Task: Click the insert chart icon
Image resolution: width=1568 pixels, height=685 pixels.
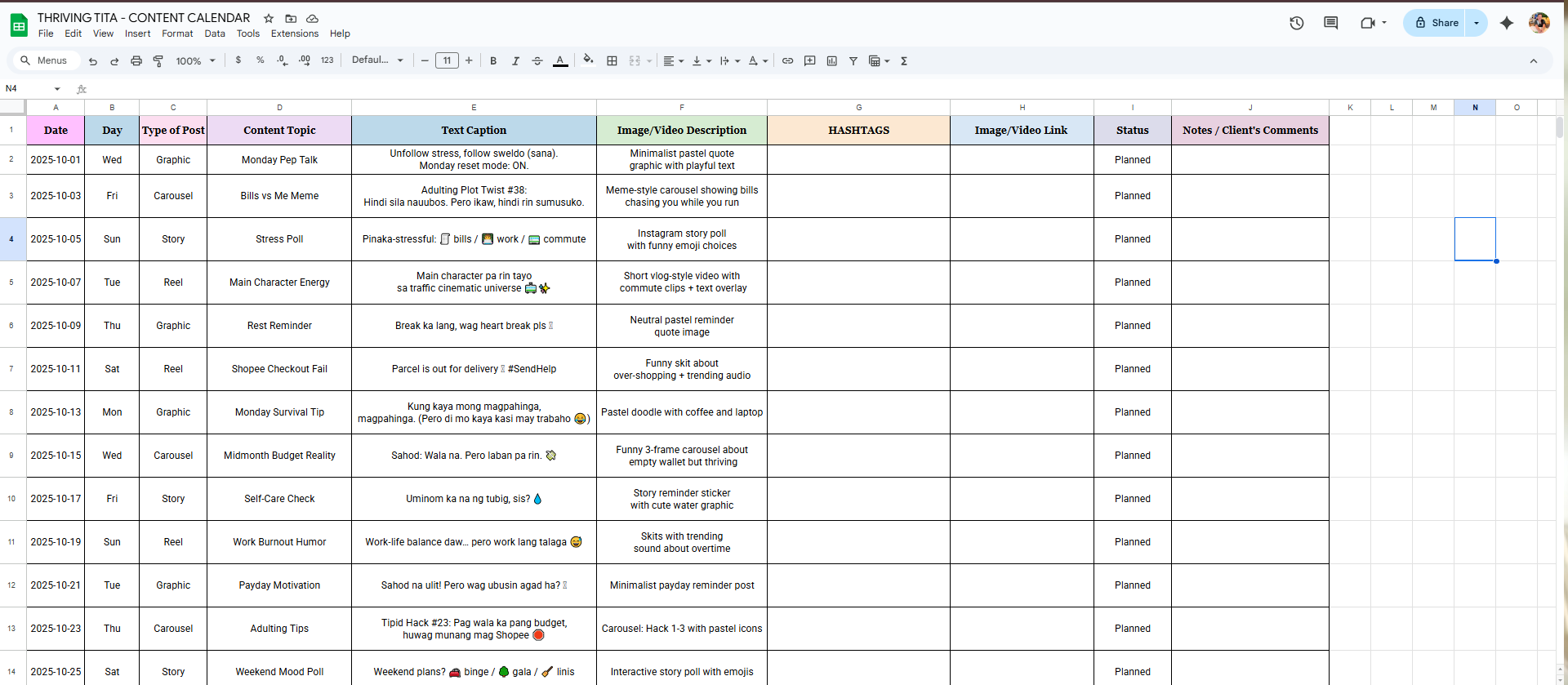Action: pos(831,61)
